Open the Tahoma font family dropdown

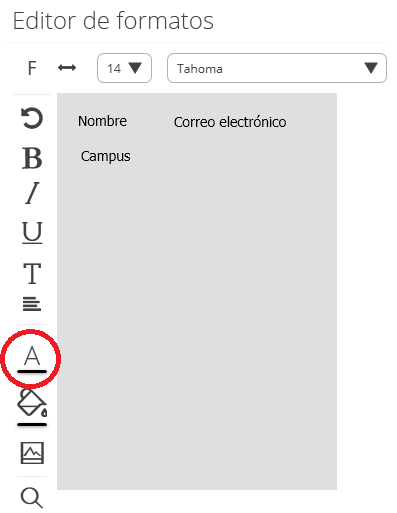click(x=277, y=68)
